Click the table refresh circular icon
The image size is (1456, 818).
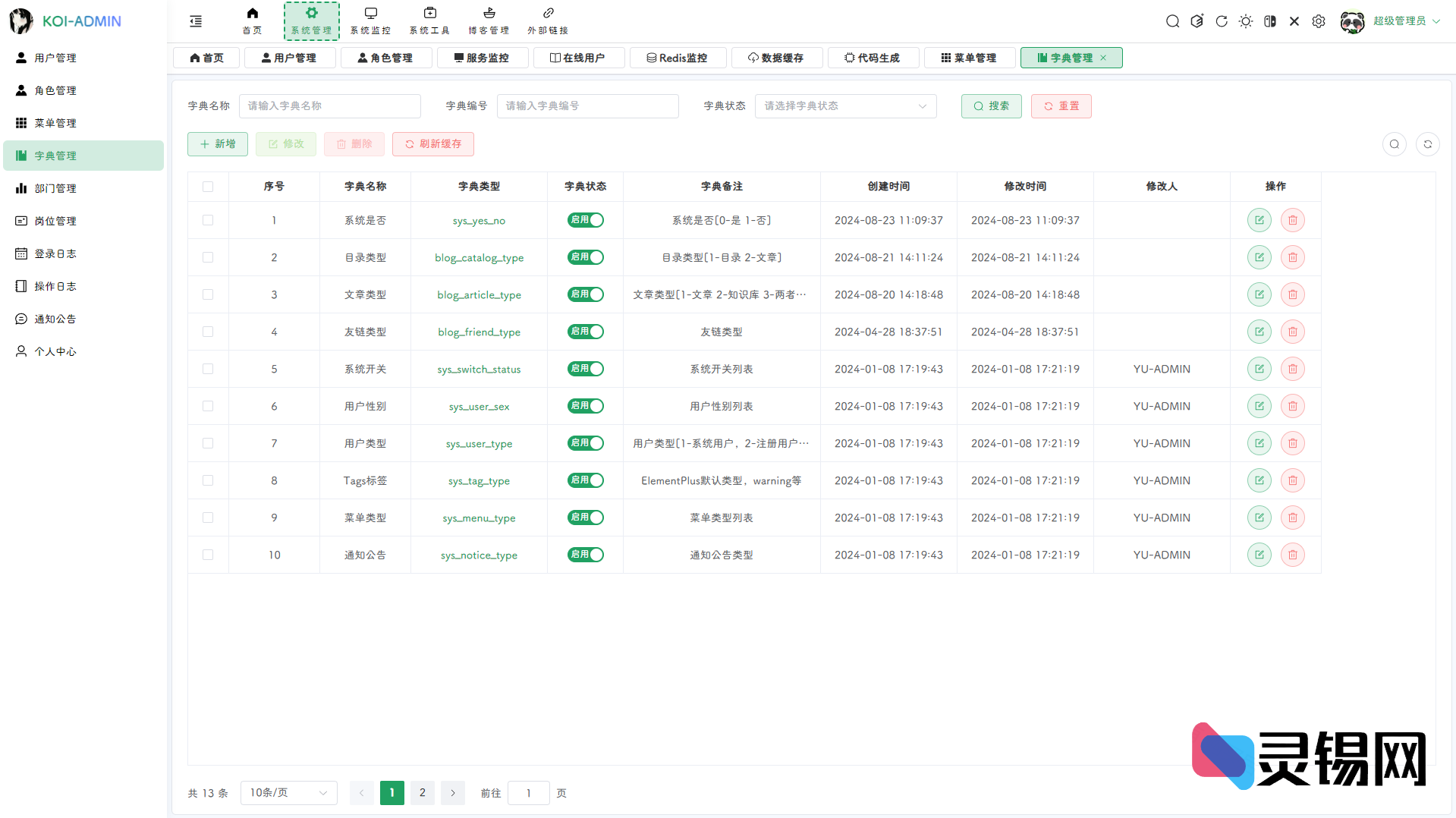click(x=1427, y=144)
